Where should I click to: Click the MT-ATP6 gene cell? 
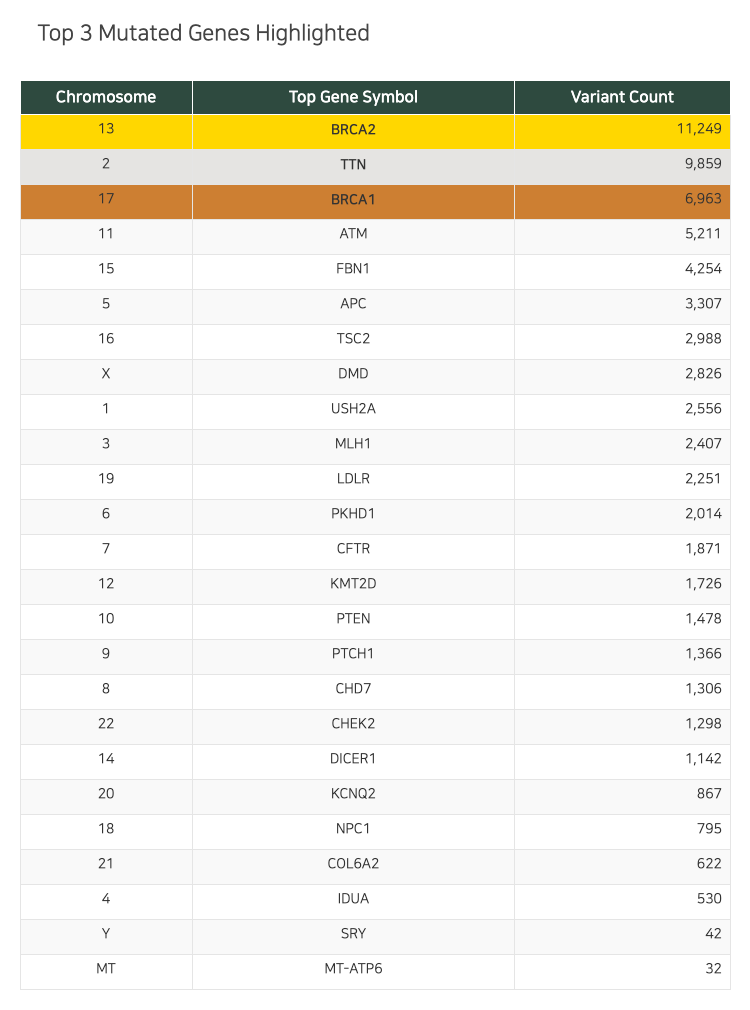pyautogui.click(x=353, y=972)
